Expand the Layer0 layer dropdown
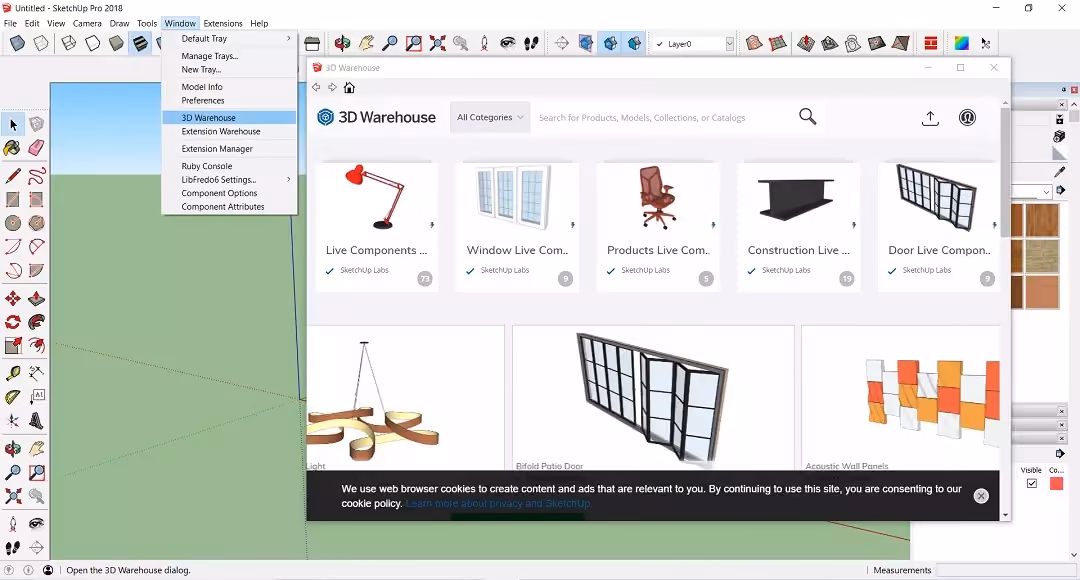1080x580 pixels. [729, 43]
